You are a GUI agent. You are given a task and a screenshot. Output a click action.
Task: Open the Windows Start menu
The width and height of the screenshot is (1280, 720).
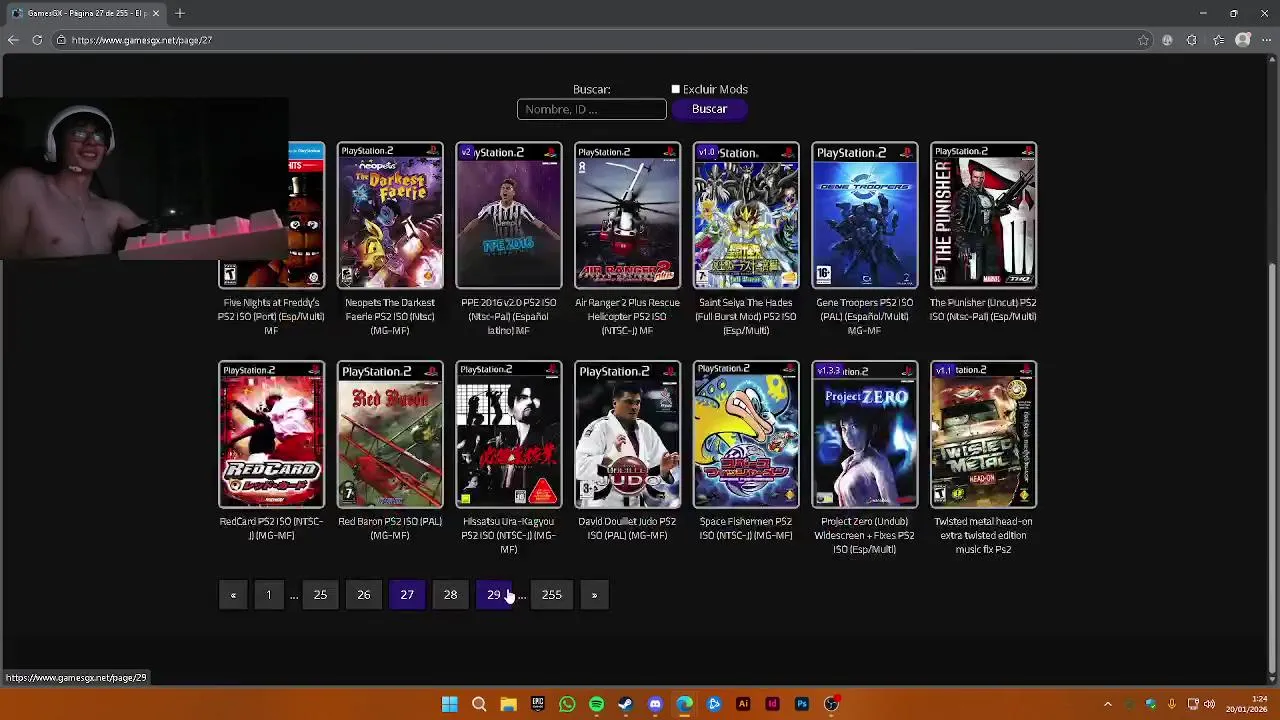click(x=450, y=704)
